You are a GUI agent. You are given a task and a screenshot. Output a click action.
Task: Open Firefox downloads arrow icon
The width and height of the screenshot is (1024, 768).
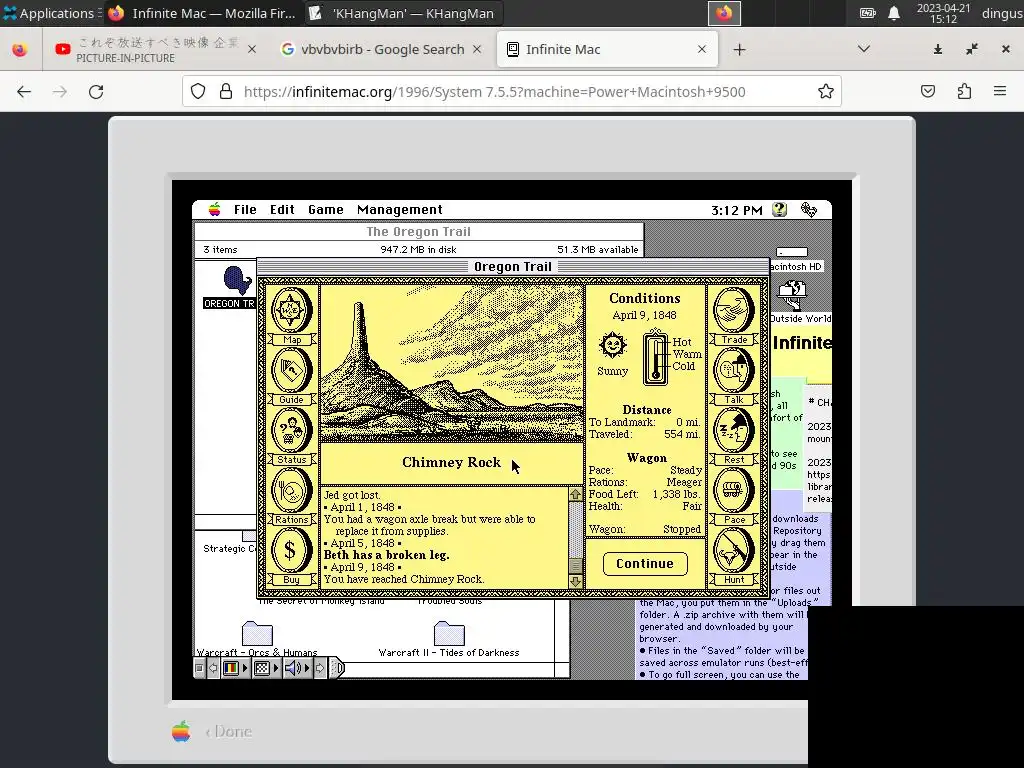pos(938,49)
